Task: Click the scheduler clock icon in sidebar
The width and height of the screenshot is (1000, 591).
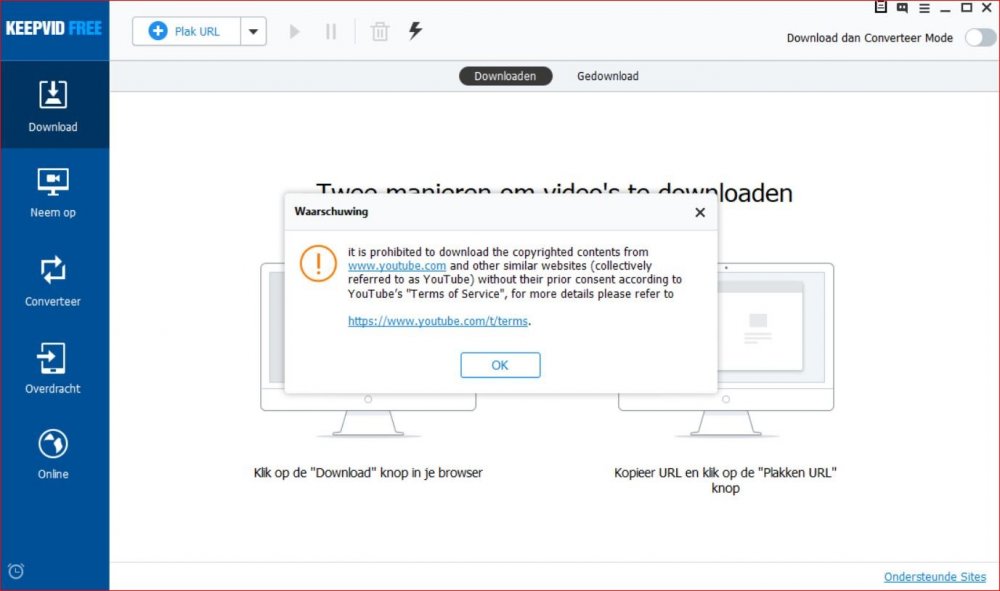Action: tap(16, 571)
